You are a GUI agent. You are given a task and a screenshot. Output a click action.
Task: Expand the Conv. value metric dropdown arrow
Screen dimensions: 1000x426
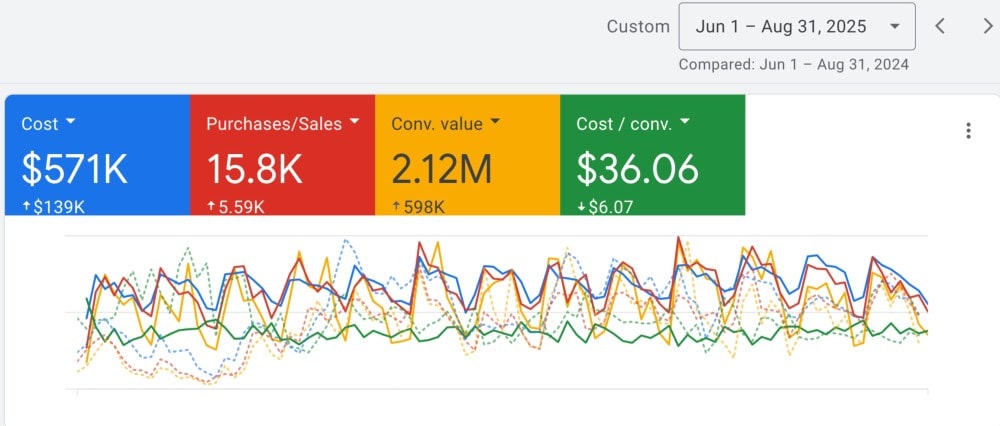495,123
